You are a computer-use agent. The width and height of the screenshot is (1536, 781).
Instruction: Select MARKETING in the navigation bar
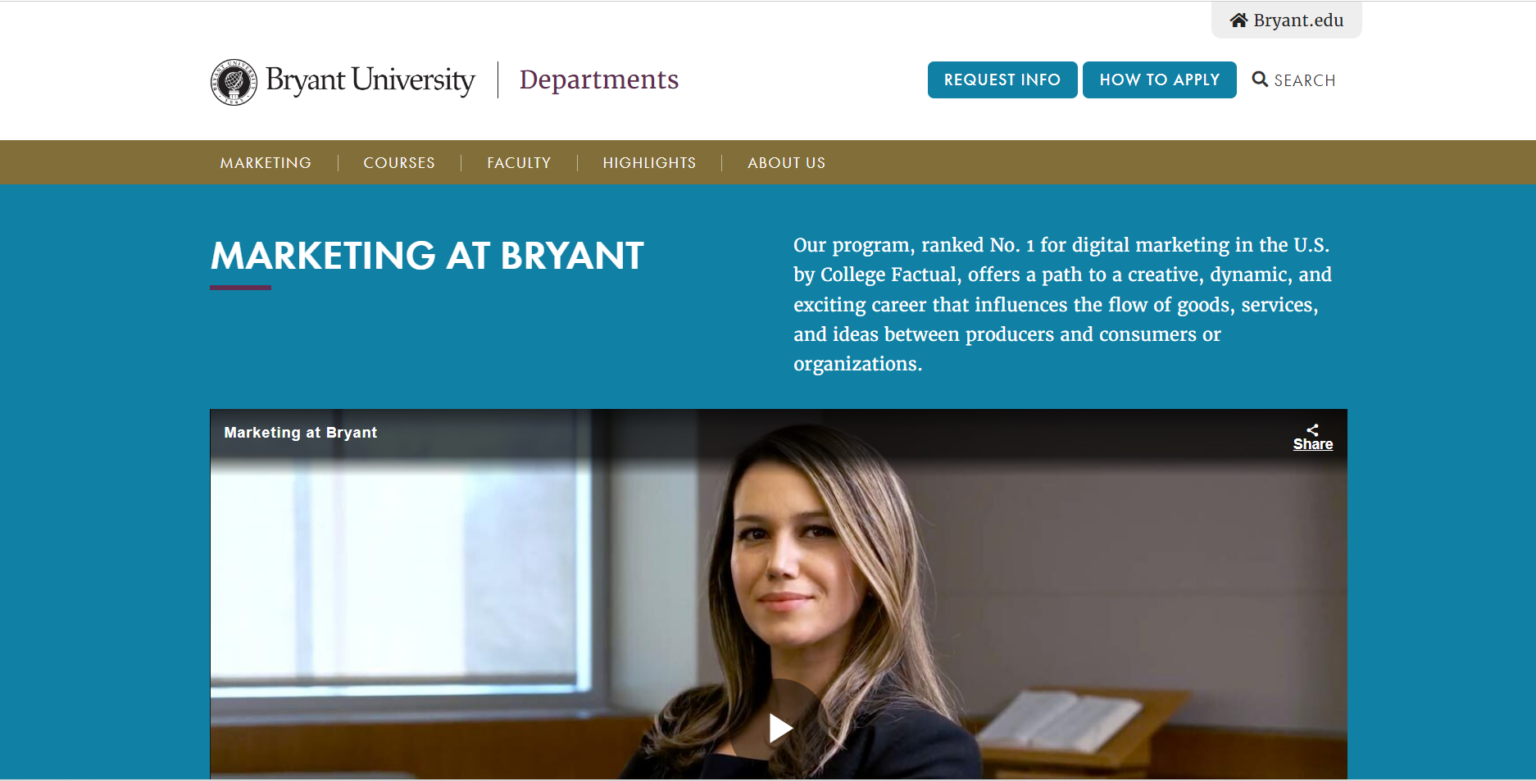265,162
